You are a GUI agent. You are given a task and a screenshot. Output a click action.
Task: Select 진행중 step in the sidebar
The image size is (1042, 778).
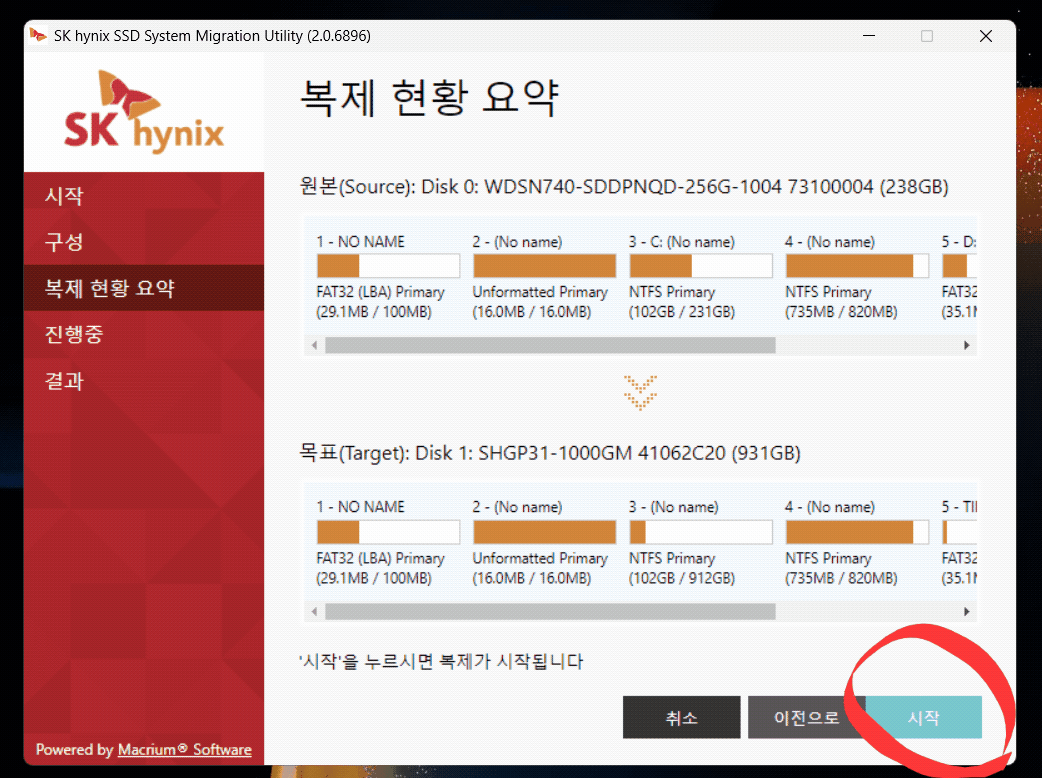[144, 334]
